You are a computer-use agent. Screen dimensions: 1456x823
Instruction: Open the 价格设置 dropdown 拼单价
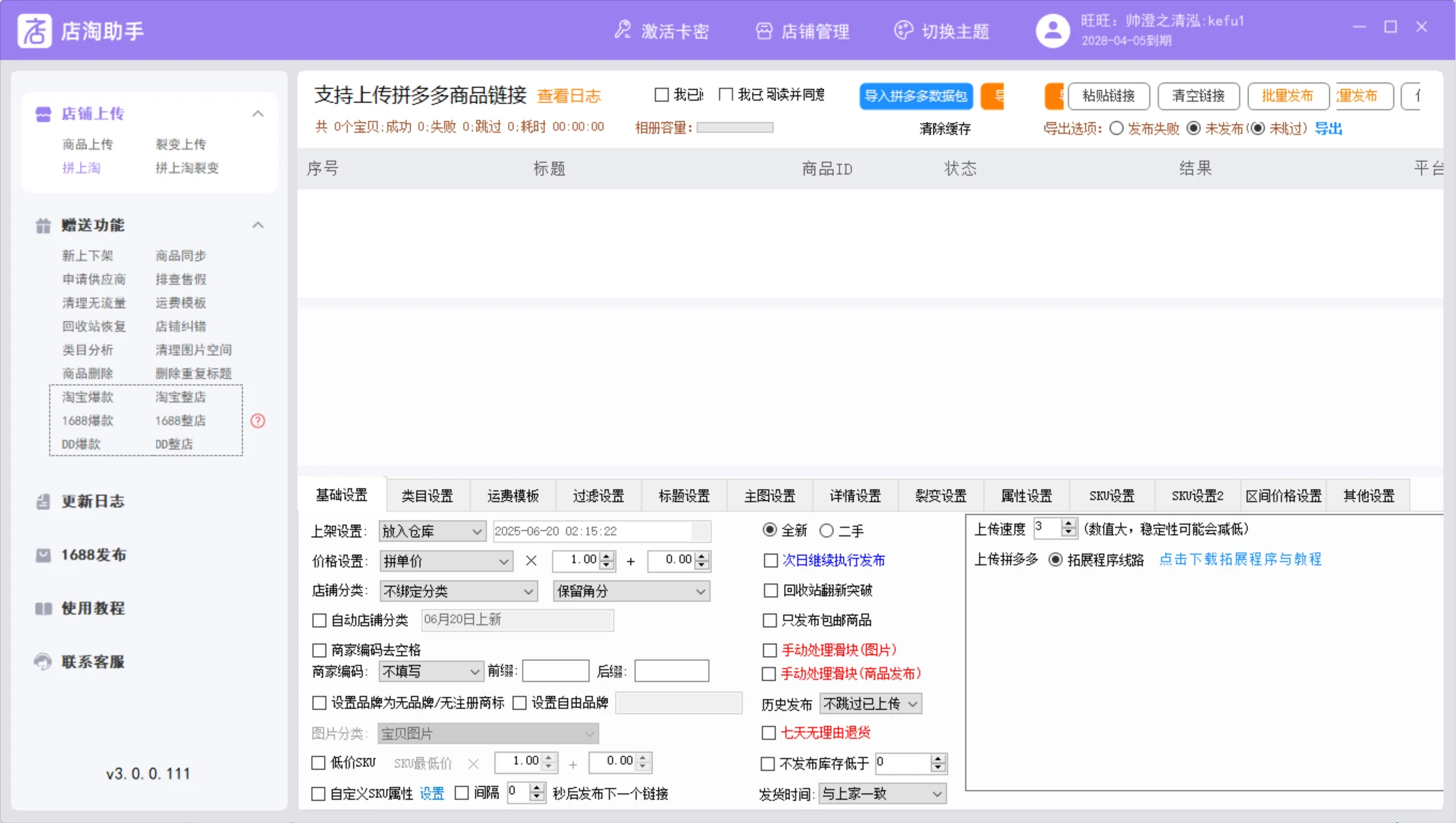coord(446,562)
